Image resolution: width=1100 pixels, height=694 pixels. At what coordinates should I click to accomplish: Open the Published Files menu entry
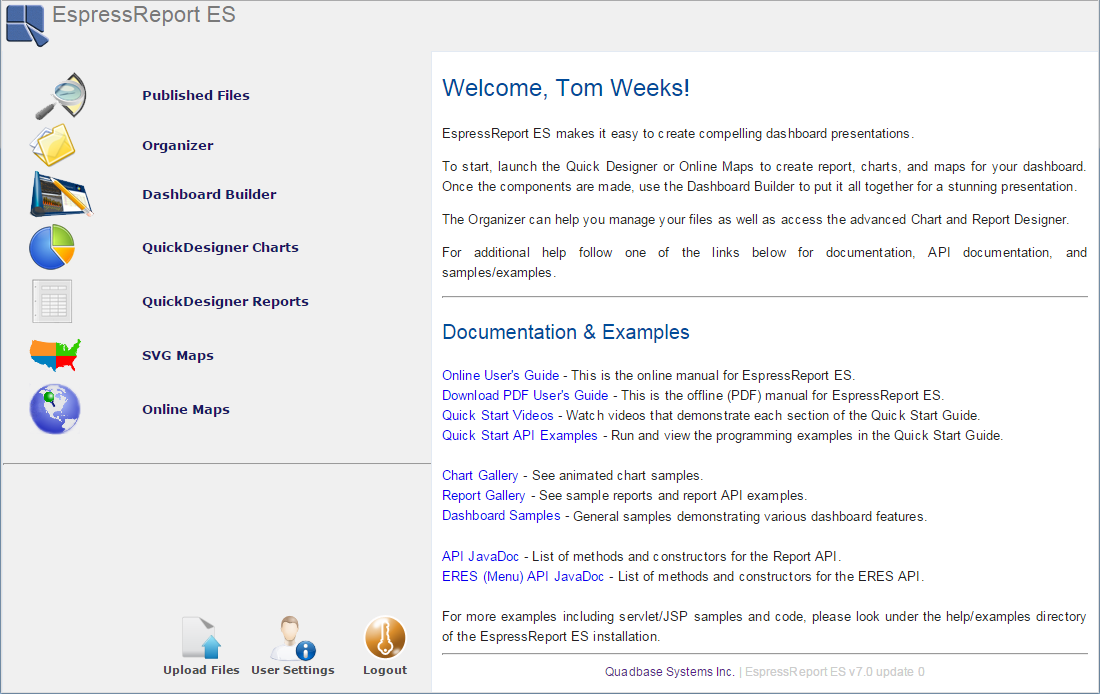click(x=196, y=95)
